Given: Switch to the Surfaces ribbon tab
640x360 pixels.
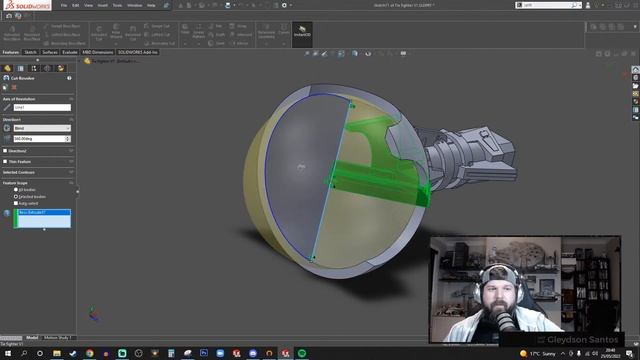Looking at the screenshot, I should [50, 52].
